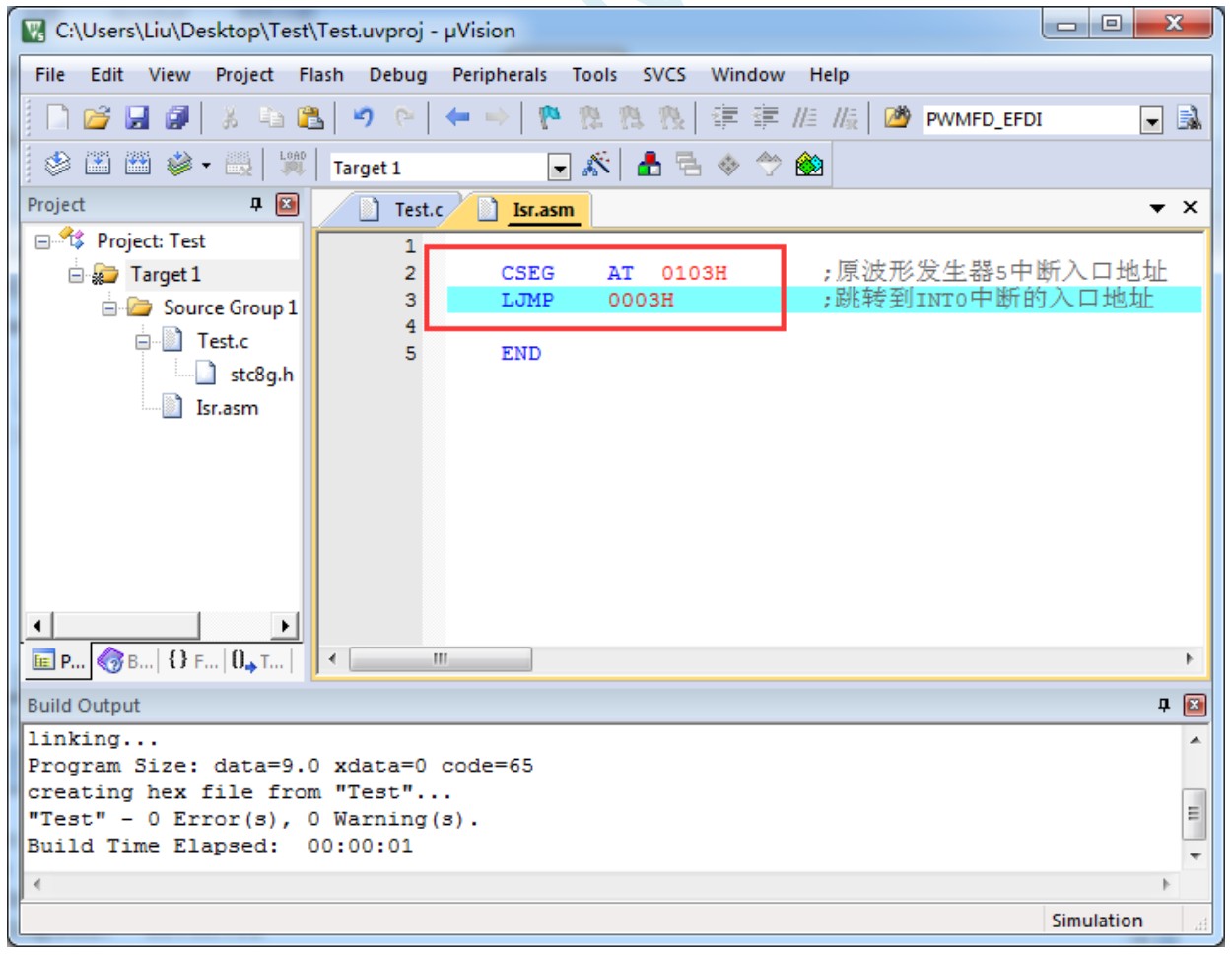This screenshot has height=955, width=1232.
Task: Toggle bookmark flag icon
Action: click(550, 118)
